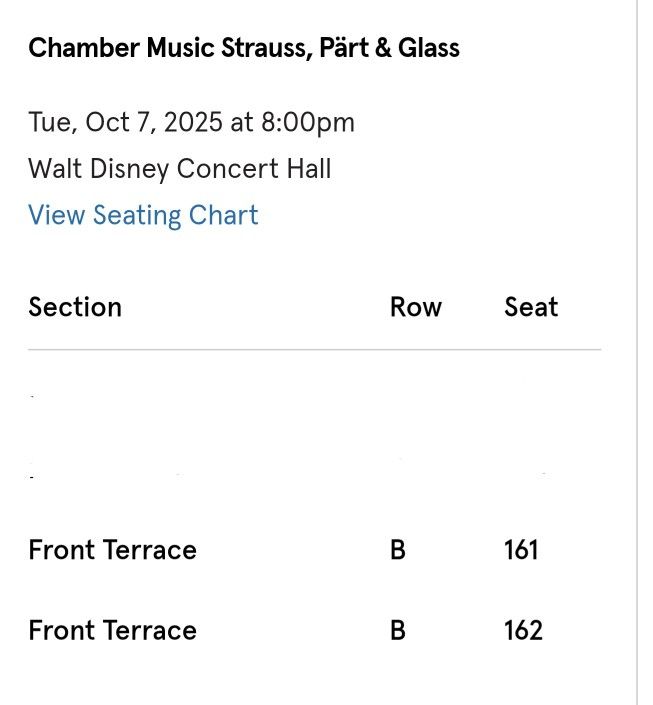
Task: Click the divider line below the column headers
Action: click(314, 350)
